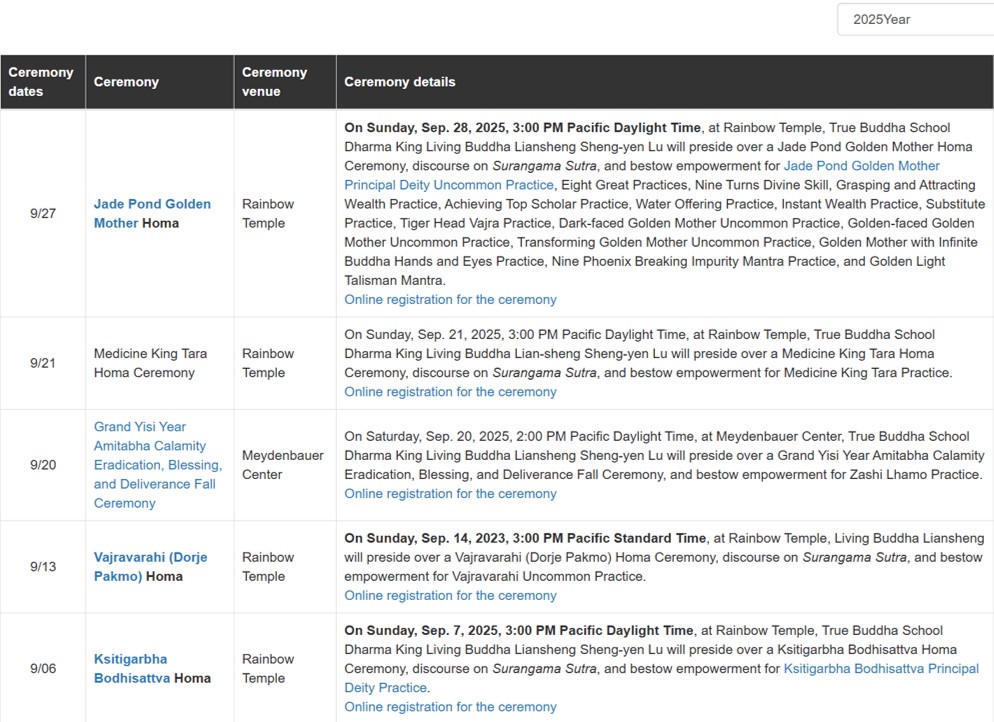Open online registration for the 9/13 ceremony
The image size is (994, 722).
point(450,595)
